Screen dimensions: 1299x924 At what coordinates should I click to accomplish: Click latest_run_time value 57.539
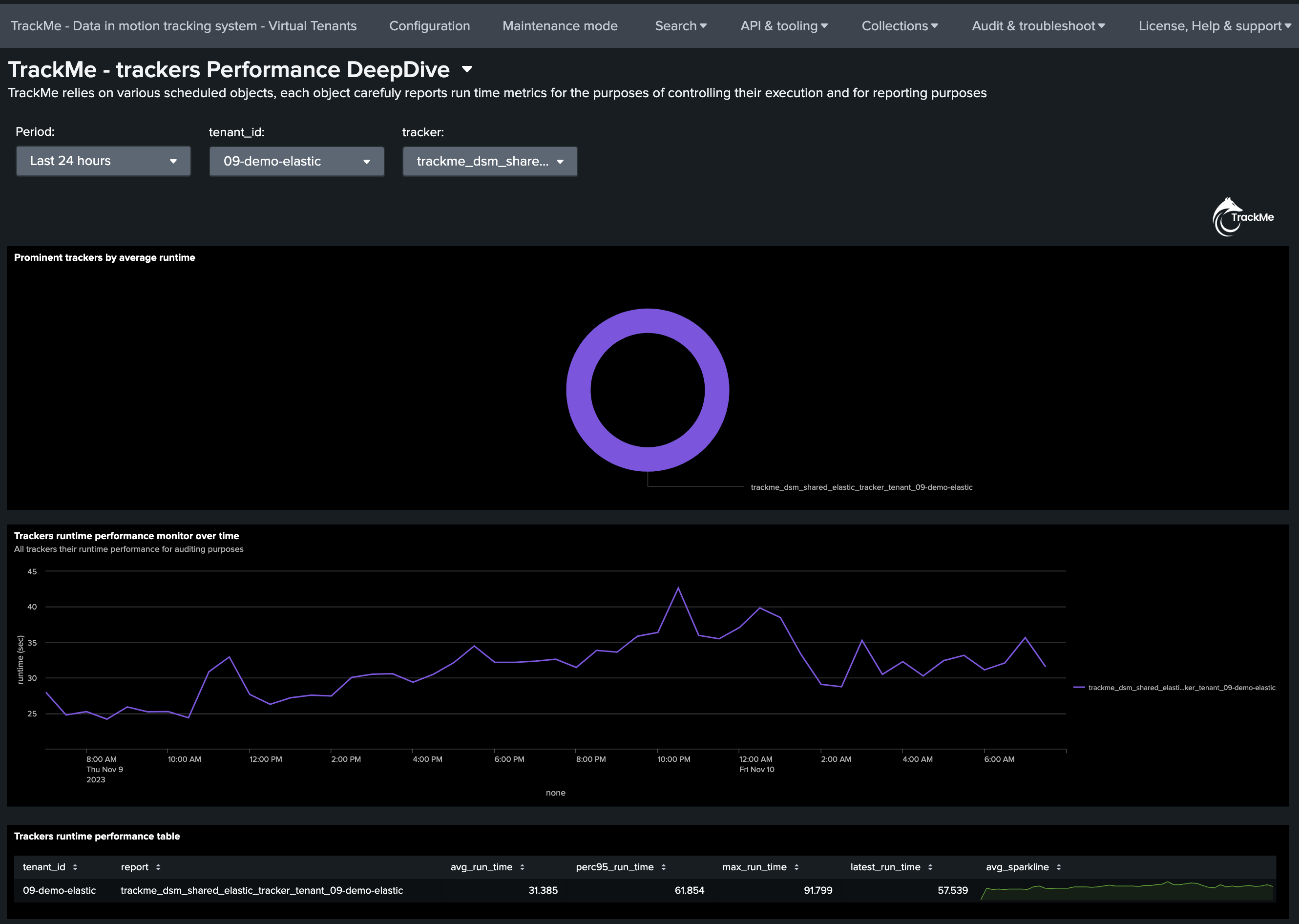[x=952, y=890]
